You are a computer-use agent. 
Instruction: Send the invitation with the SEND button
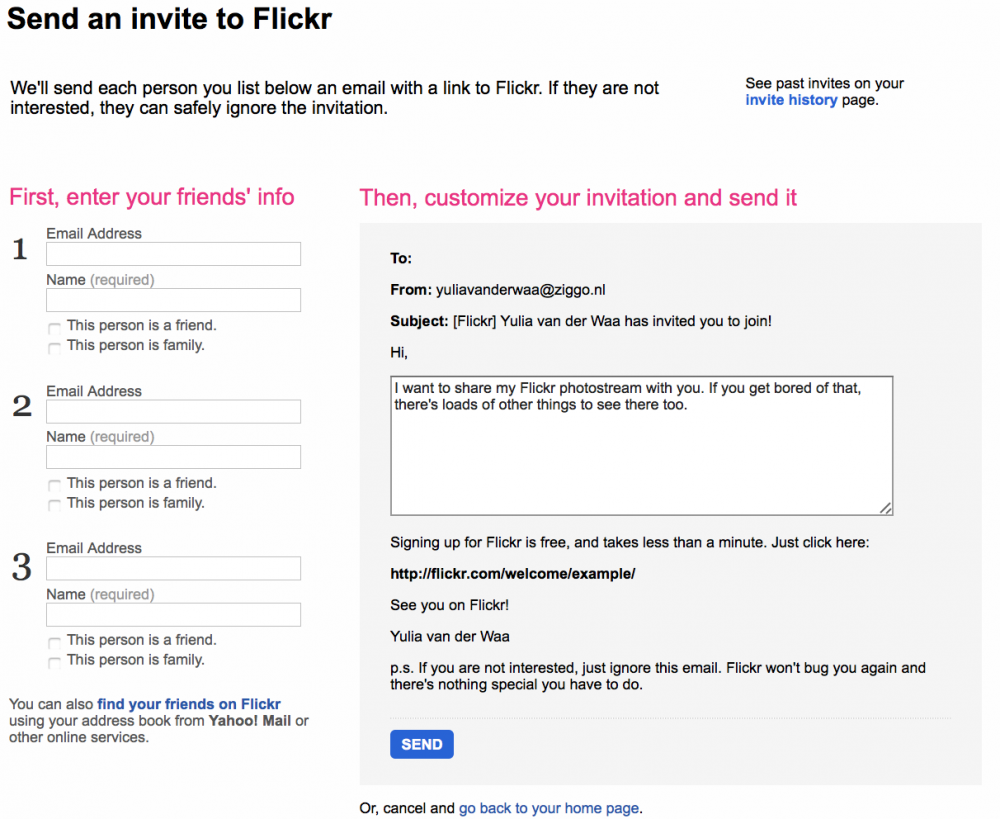coord(422,744)
